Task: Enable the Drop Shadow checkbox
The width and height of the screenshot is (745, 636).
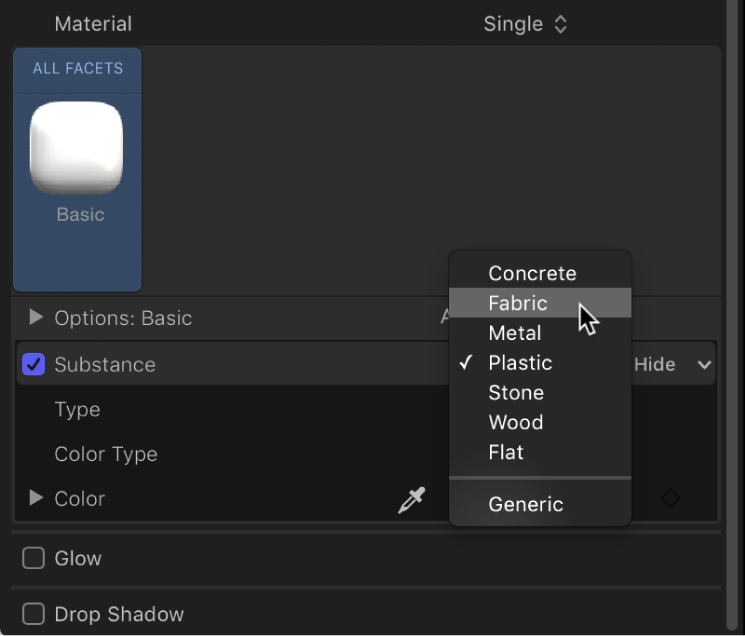Action: tap(34, 614)
